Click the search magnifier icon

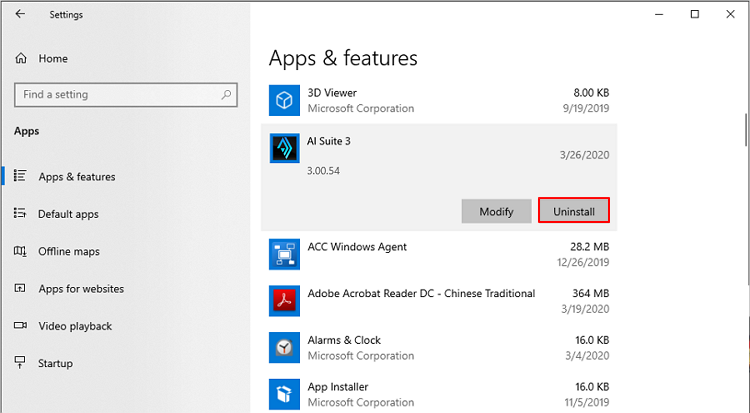pos(226,94)
